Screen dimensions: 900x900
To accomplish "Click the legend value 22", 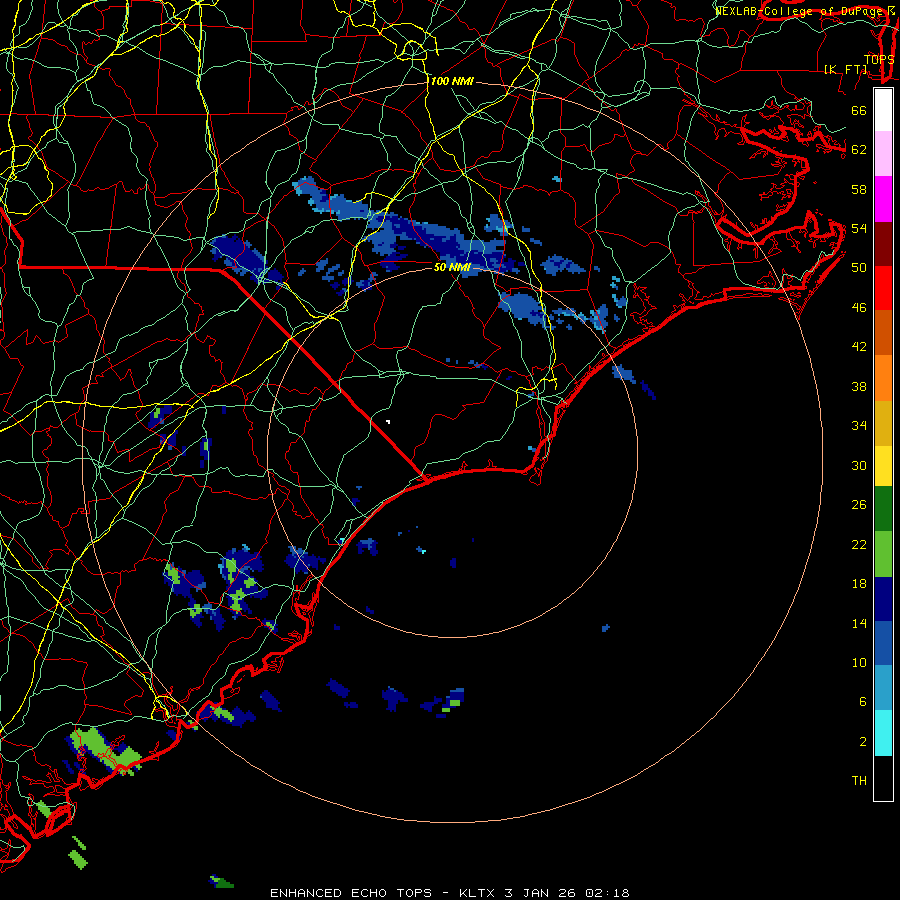I will 859,544.
